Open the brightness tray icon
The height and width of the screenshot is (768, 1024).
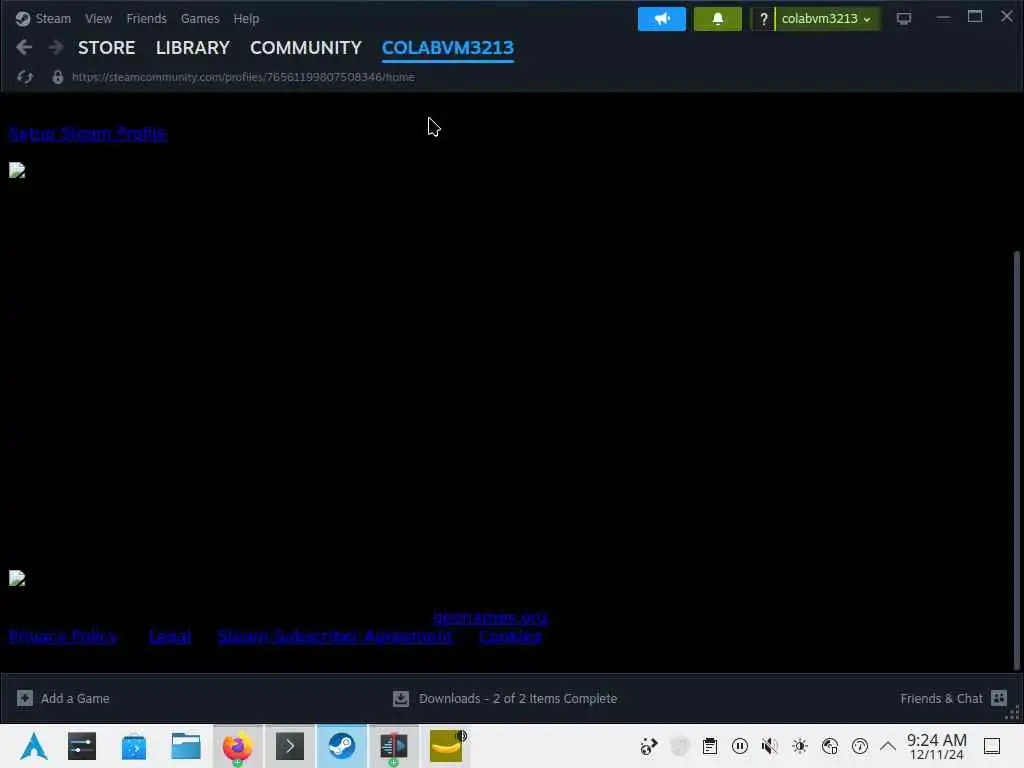(800, 746)
